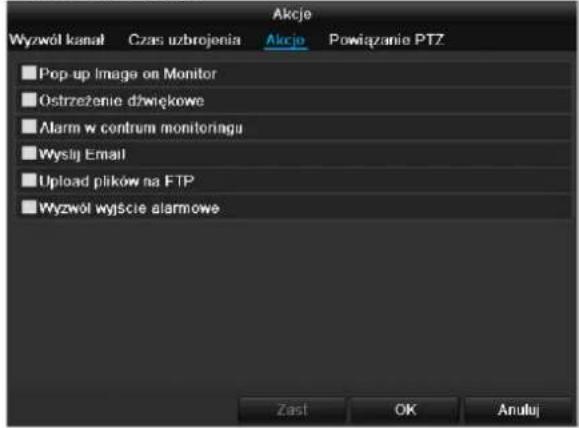Image resolution: width=579 pixels, height=428 pixels.
Task: Tick Upload plików na FTP checkbox
Action: pyautogui.click(x=29, y=180)
